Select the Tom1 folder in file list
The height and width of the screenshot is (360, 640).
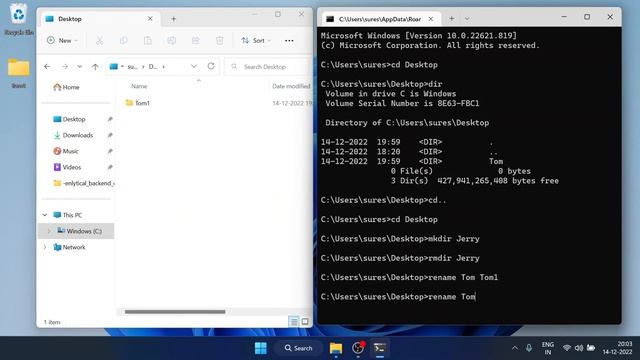point(138,103)
